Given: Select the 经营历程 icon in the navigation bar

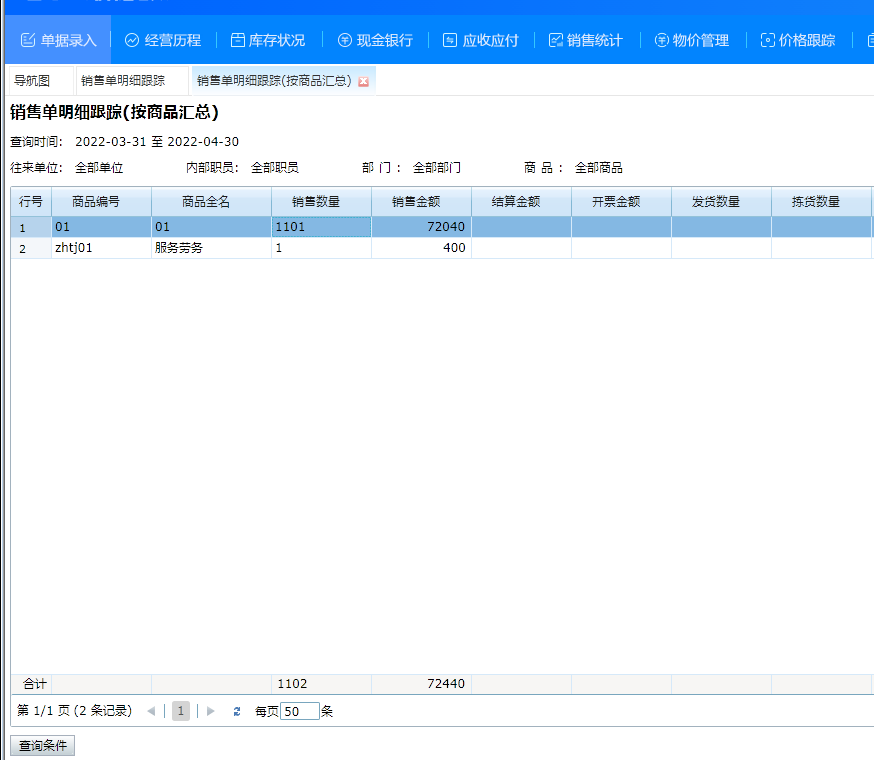Looking at the screenshot, I should point(163,41).
